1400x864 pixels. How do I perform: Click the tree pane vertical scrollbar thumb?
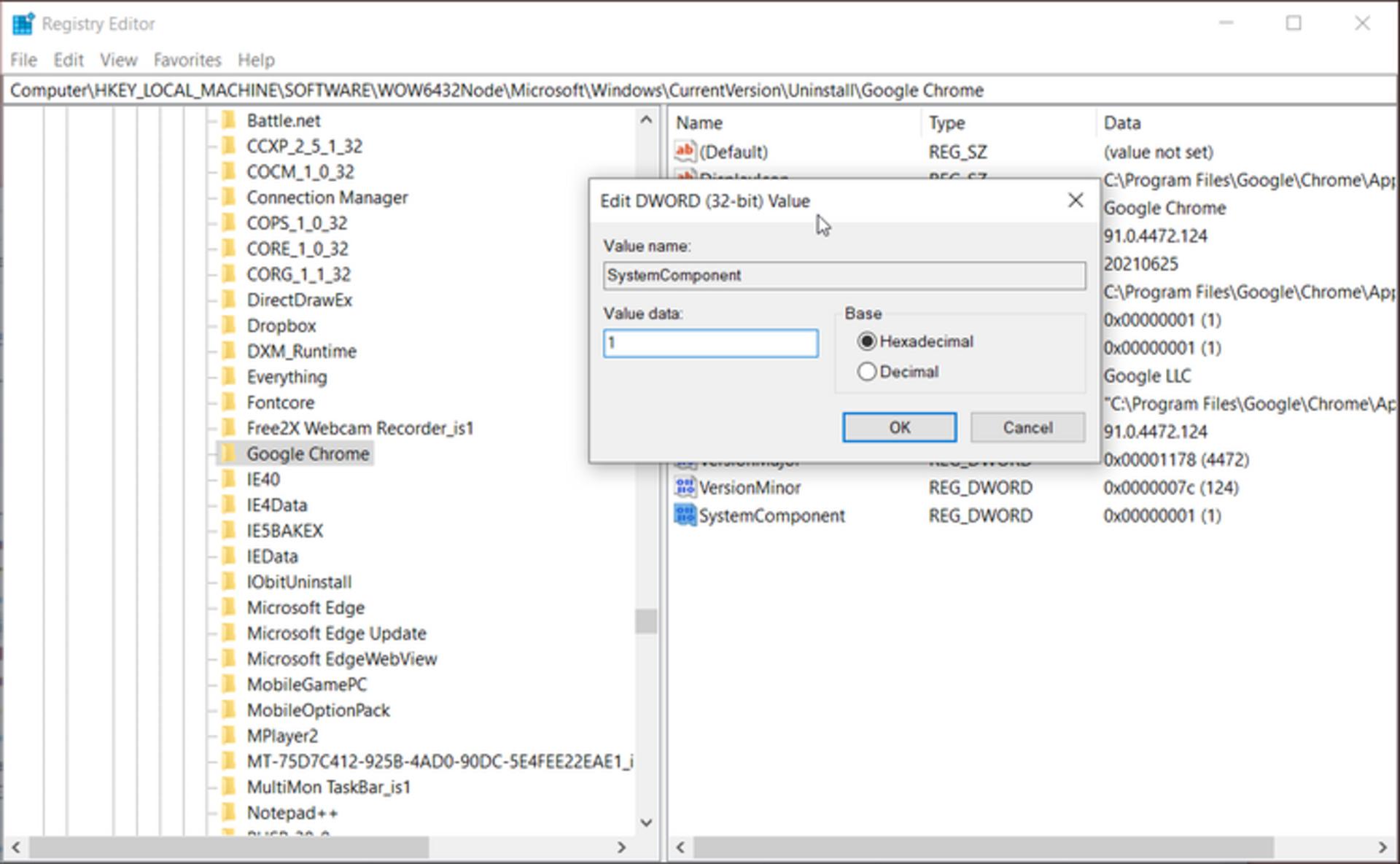[x=646, y=621]
